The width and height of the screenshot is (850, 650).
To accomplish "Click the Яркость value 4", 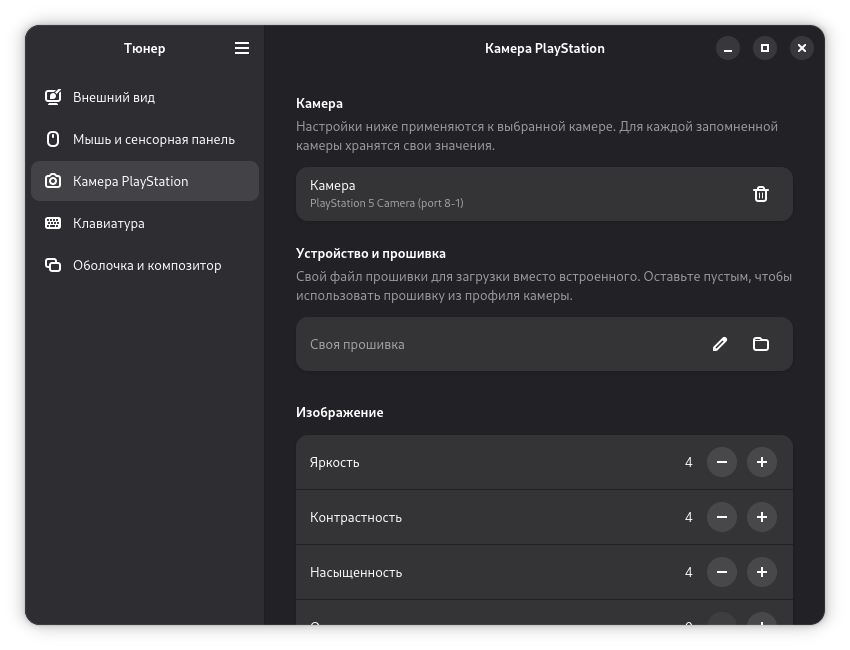I will (x=688, y=462).
